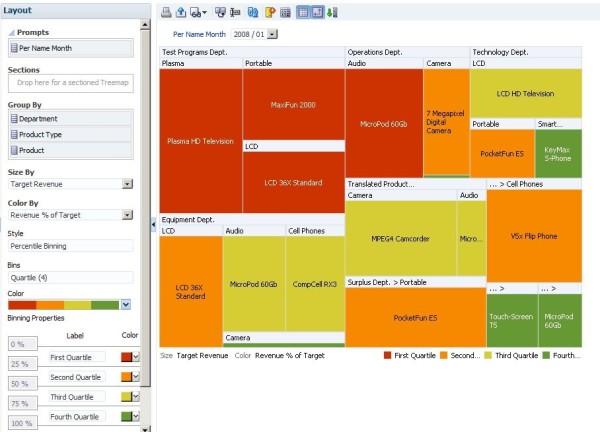
Task: Click the Second... legend entry
Action: [x=460, y=355]
